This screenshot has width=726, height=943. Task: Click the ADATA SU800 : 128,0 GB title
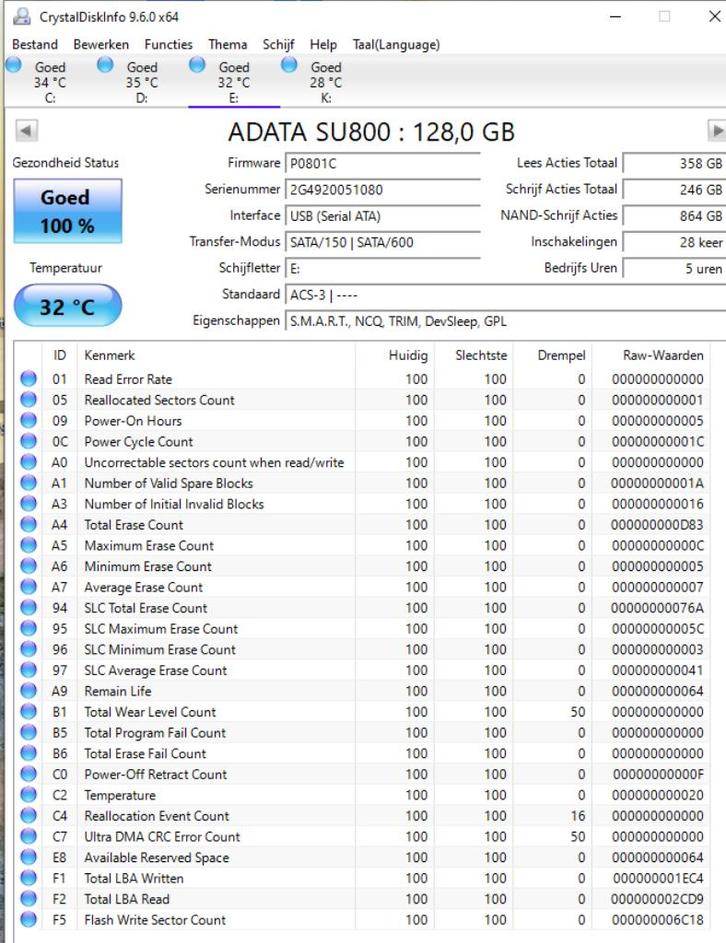tap(371, 132)
